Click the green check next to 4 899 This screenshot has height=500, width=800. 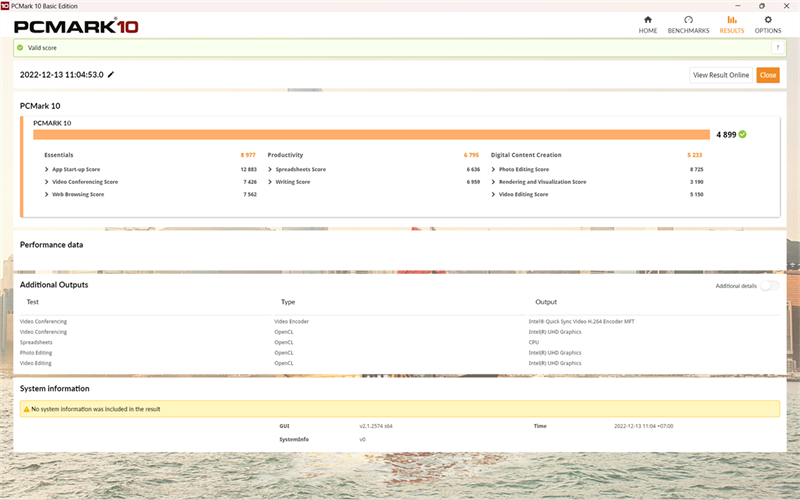coord(742,134)
